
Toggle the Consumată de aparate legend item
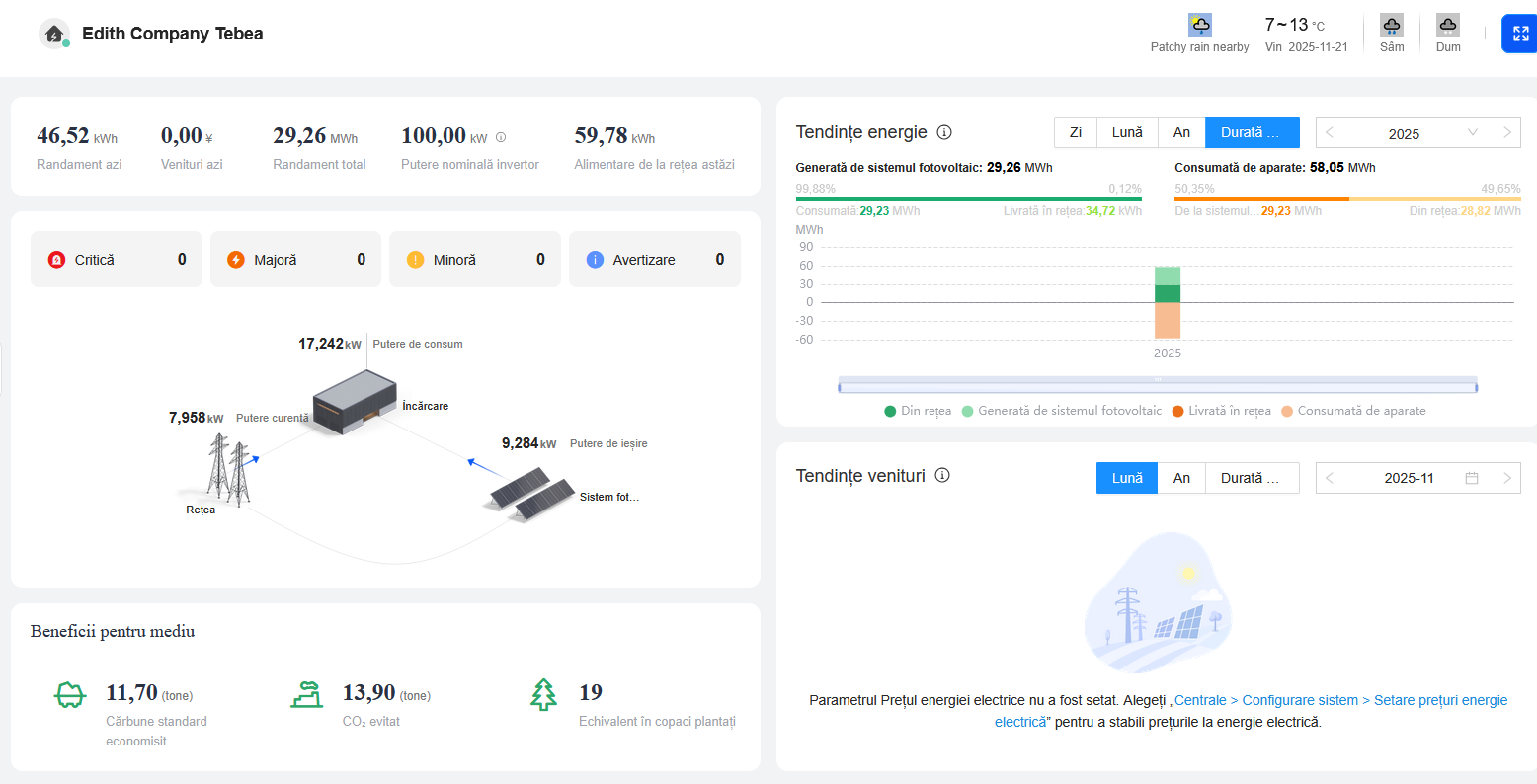[1352, 411]
